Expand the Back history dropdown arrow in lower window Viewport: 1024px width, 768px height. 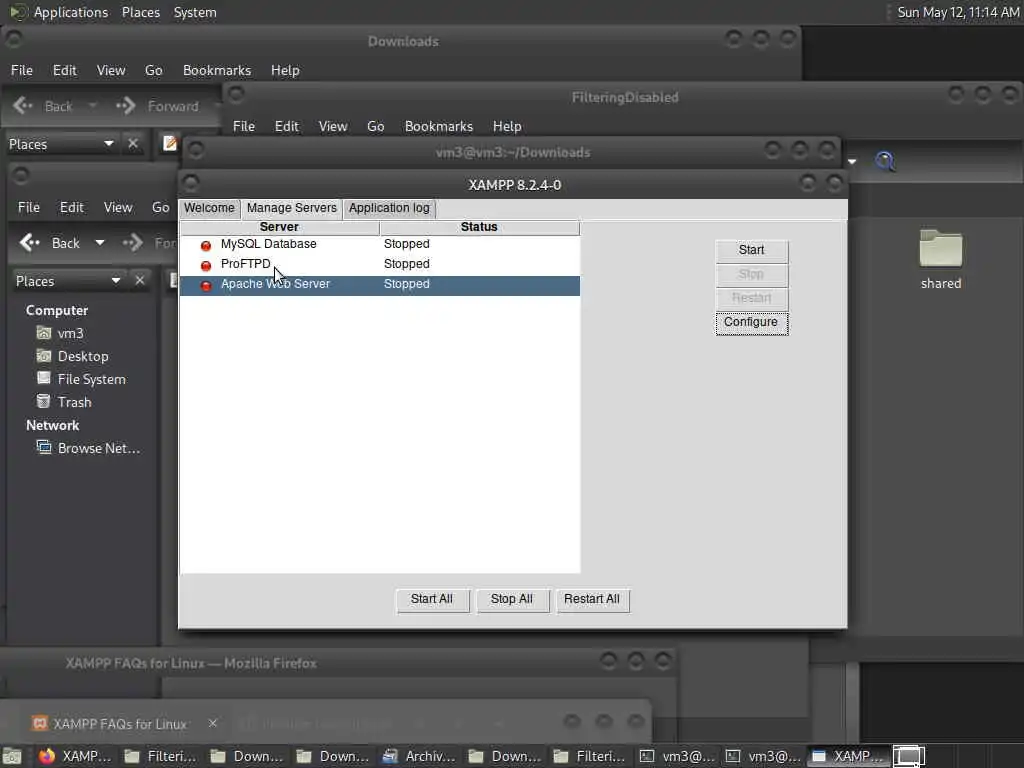pyautogui.click(x=100, y=243)
